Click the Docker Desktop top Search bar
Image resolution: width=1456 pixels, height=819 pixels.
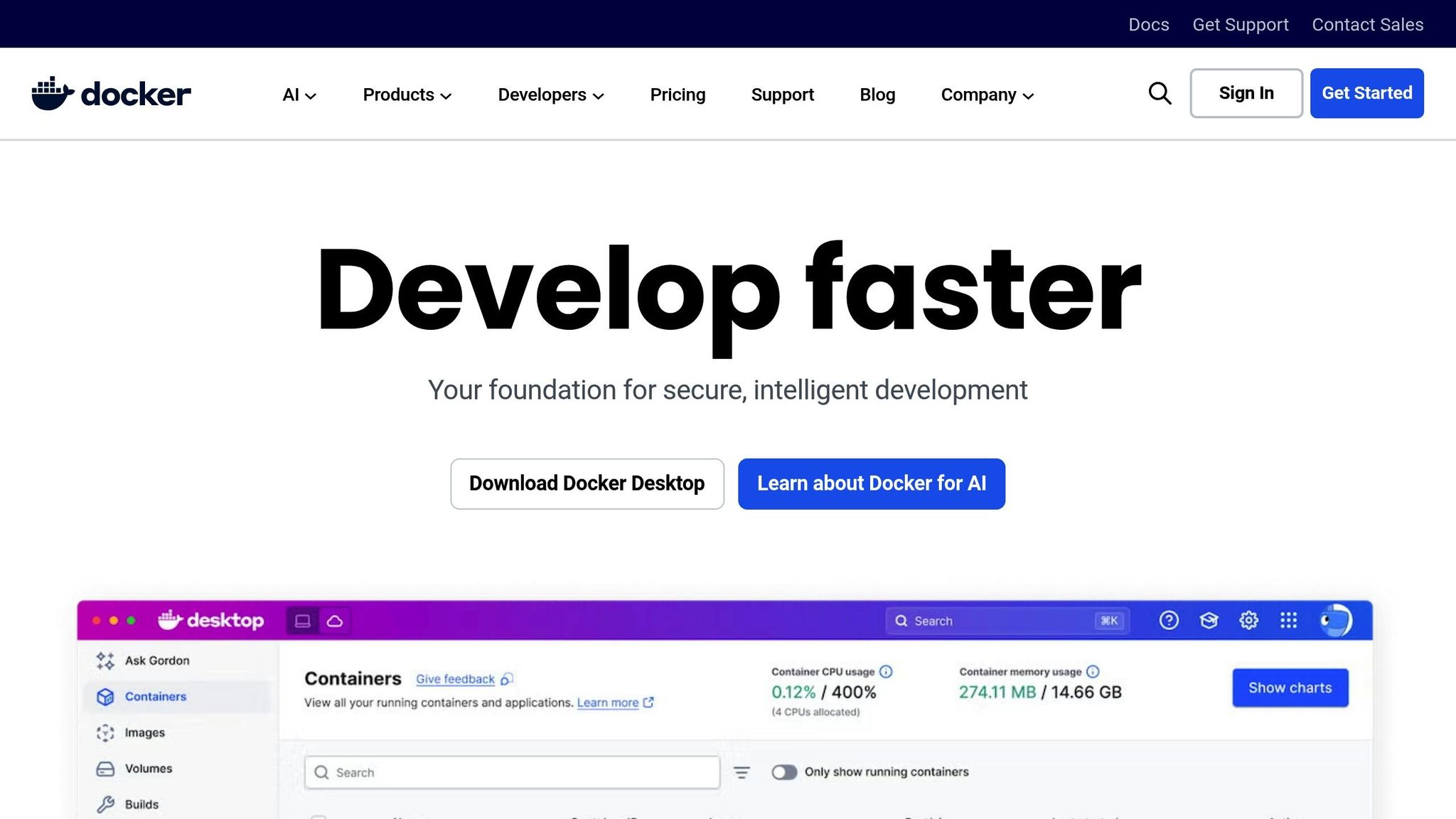click(1008, 621)
